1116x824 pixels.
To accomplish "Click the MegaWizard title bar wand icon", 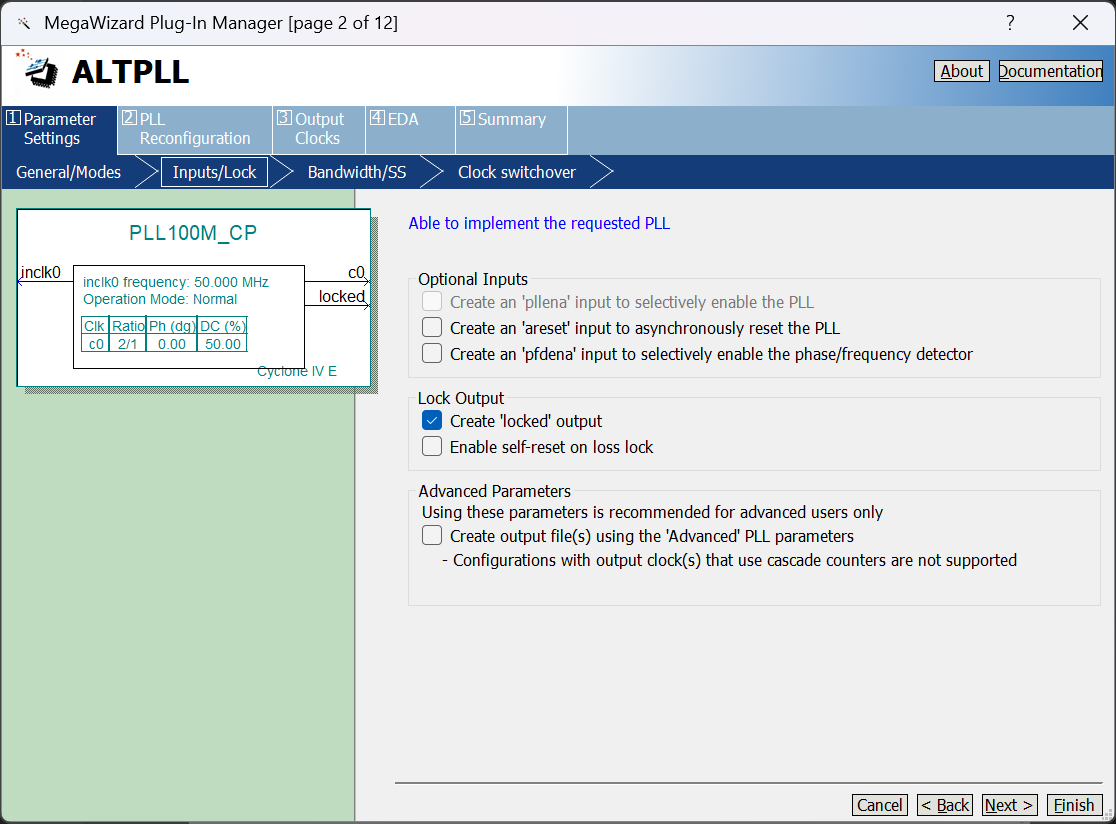I will [x=23, y=23].
